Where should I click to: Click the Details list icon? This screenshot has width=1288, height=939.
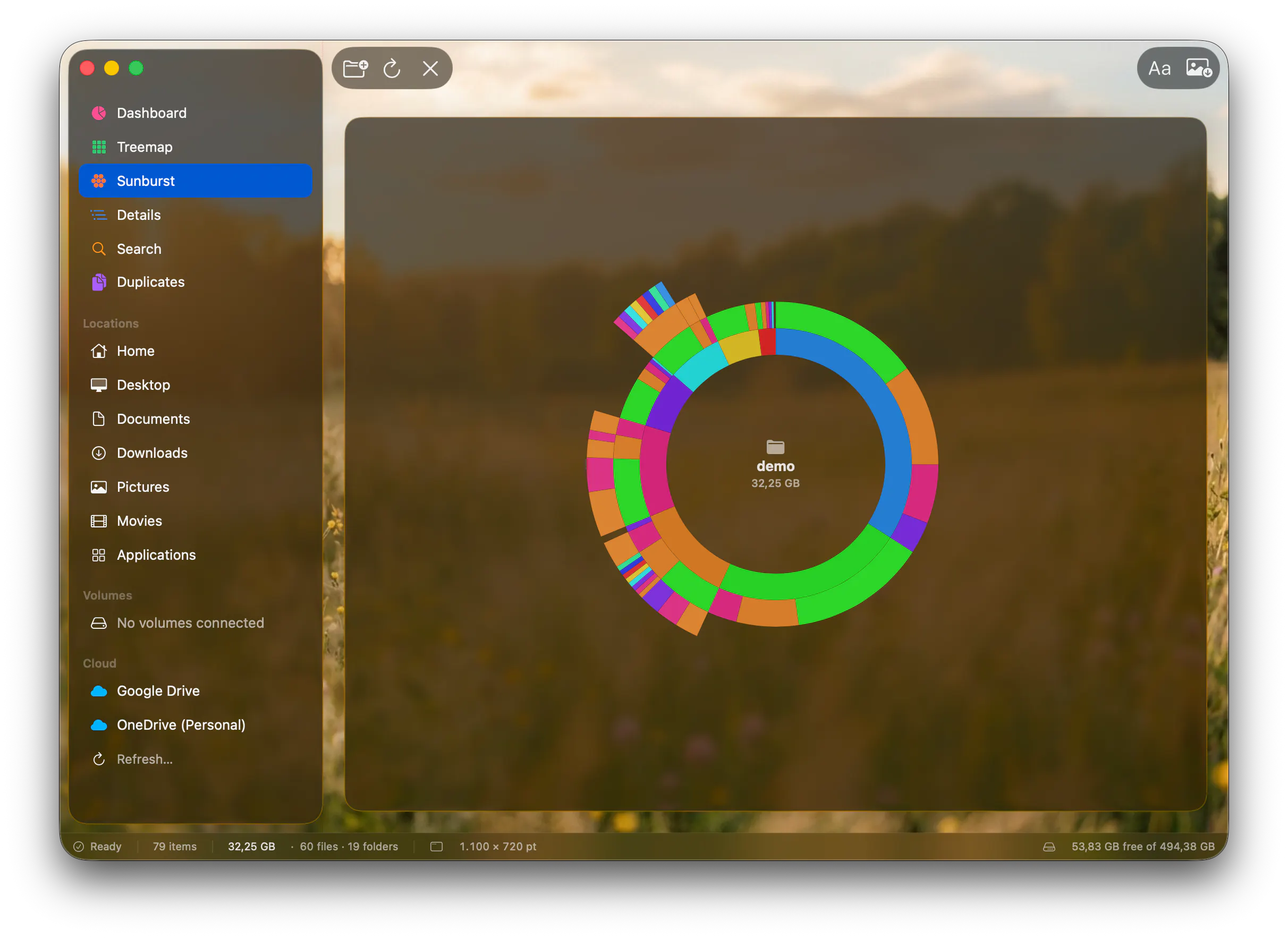pos(99,215)
